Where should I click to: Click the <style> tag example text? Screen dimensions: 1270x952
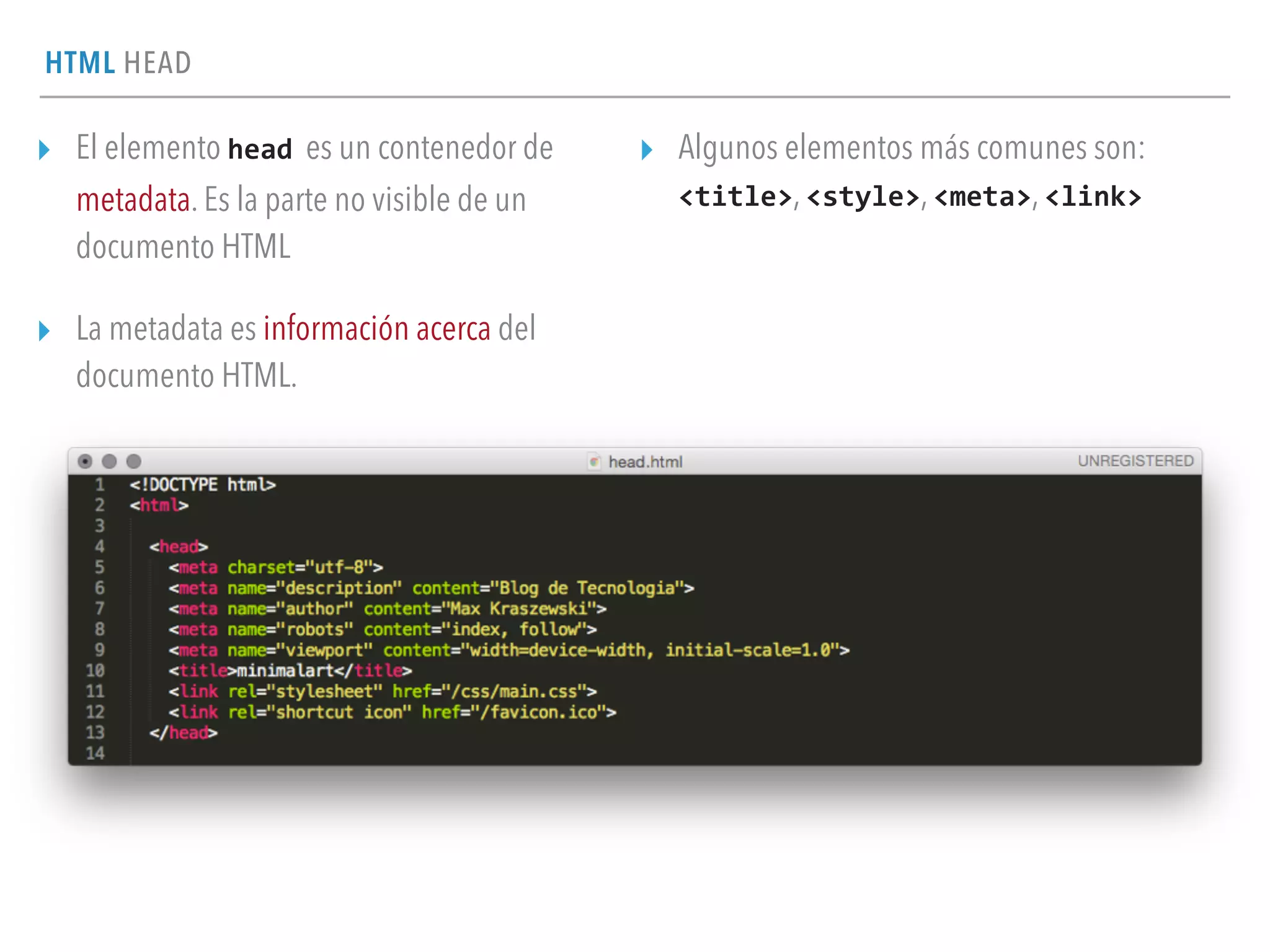pos(863,197)
